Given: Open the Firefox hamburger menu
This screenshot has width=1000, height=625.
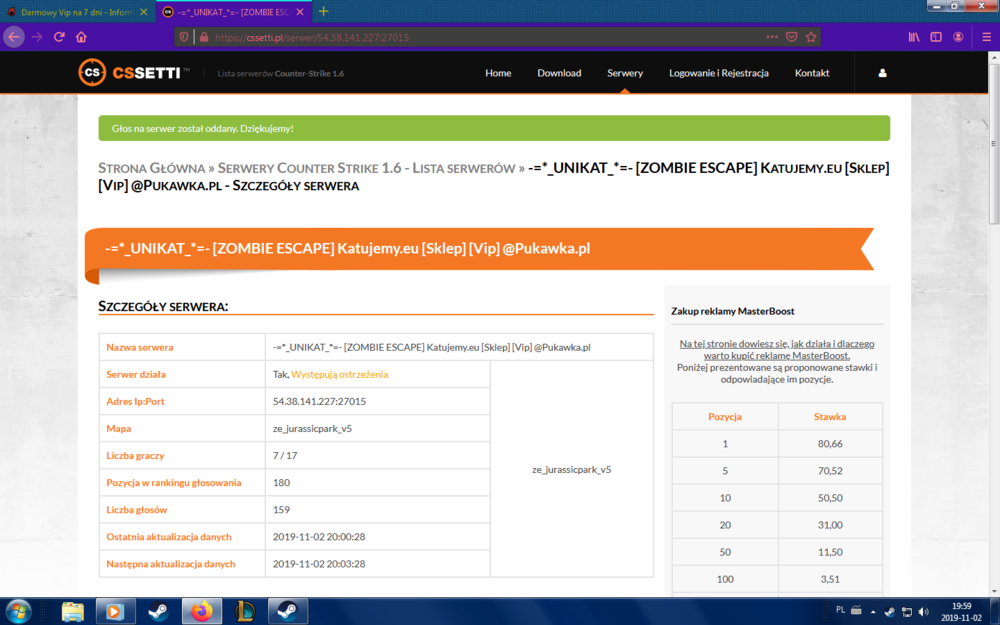Looking at the screenshot, I should click(986, 37).
